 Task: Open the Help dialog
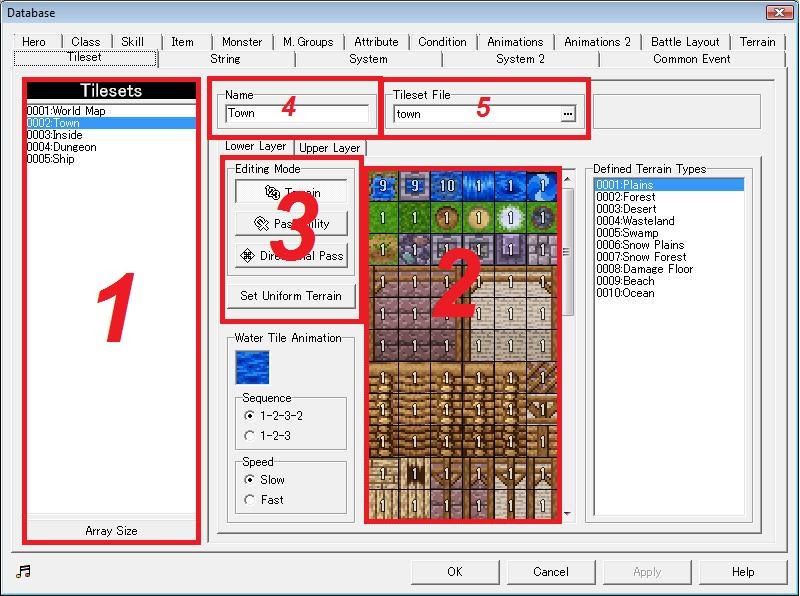click(x=744, y=572)
